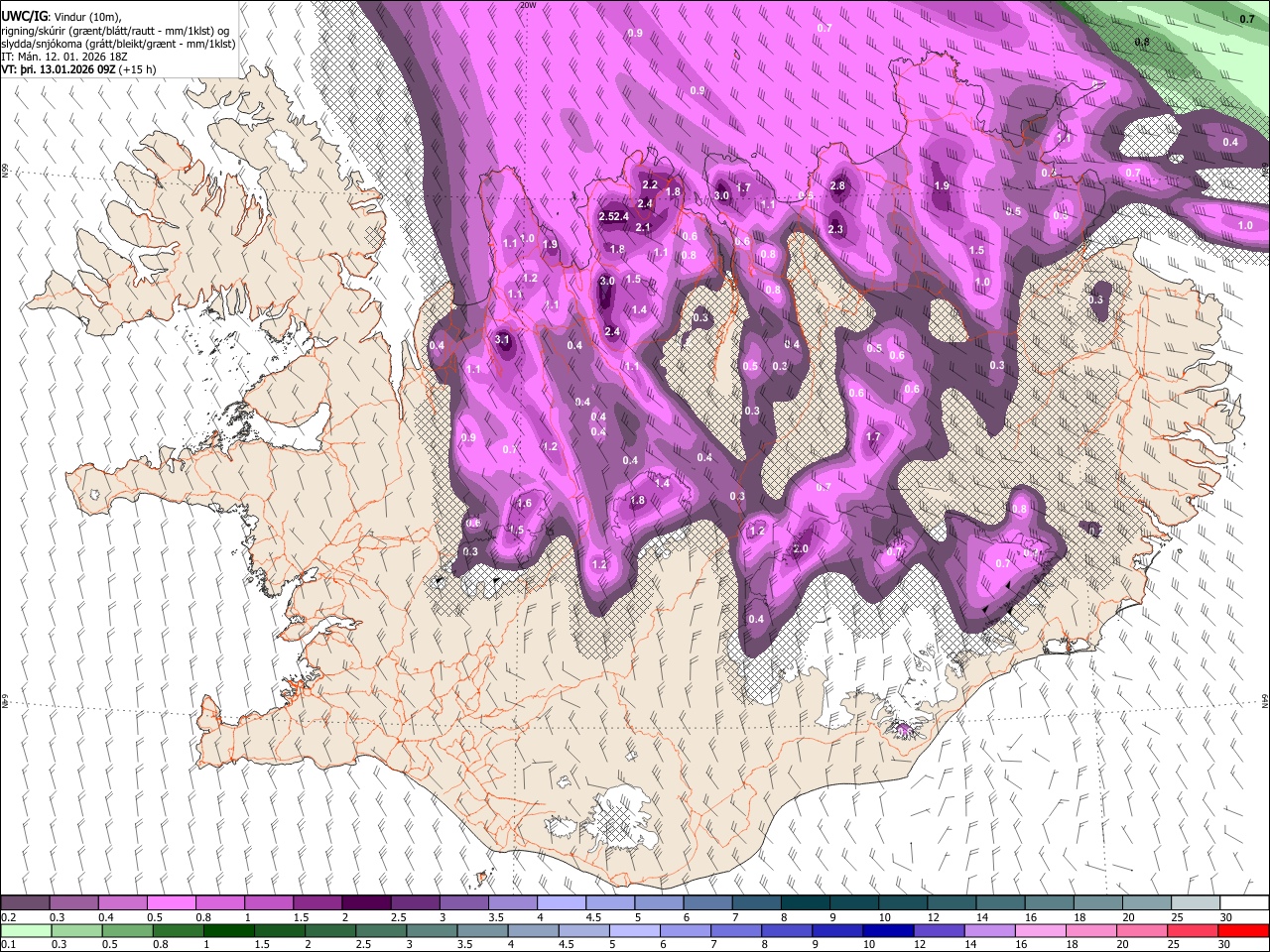Click the 'slydda/snjókoma (grátt/bleikt/grænt - mm/1klst)' line
The width and height of the screenshot is (1270, 952).
[118, 44]
